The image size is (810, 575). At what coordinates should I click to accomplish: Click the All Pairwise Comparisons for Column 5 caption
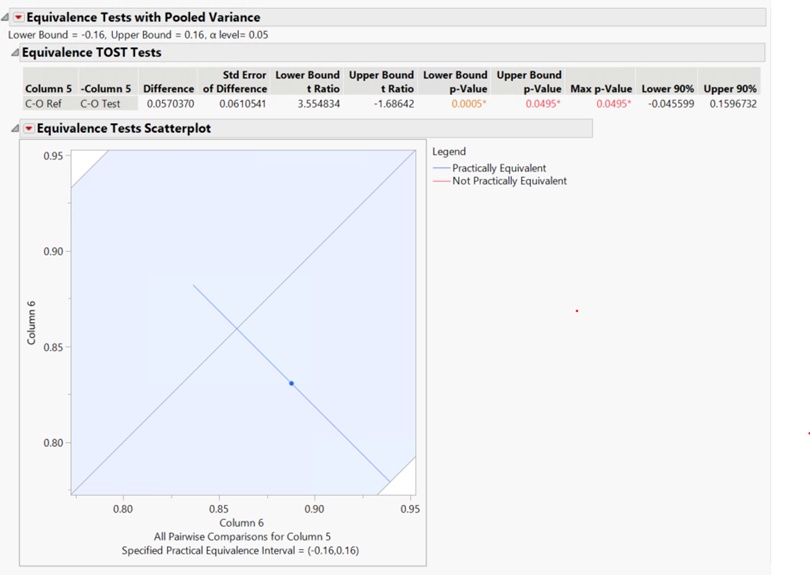pos(242,537)
